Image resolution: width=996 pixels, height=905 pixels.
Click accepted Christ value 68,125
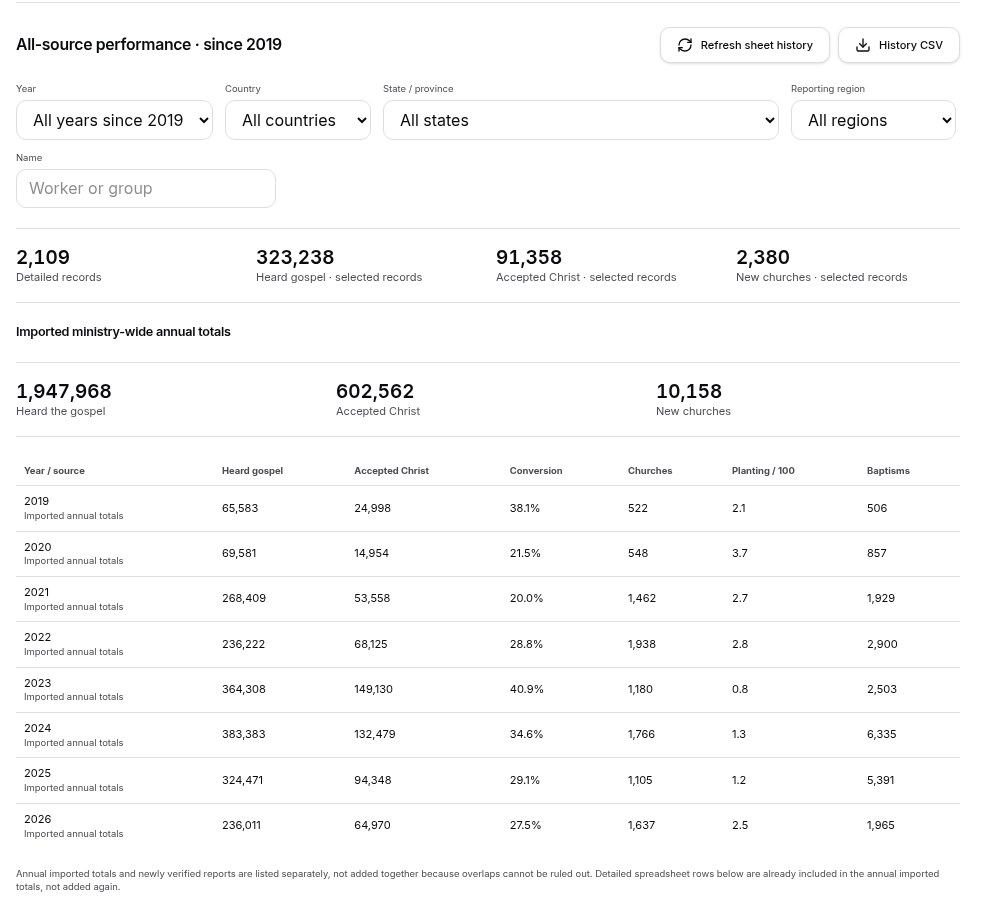click(371, 644)
